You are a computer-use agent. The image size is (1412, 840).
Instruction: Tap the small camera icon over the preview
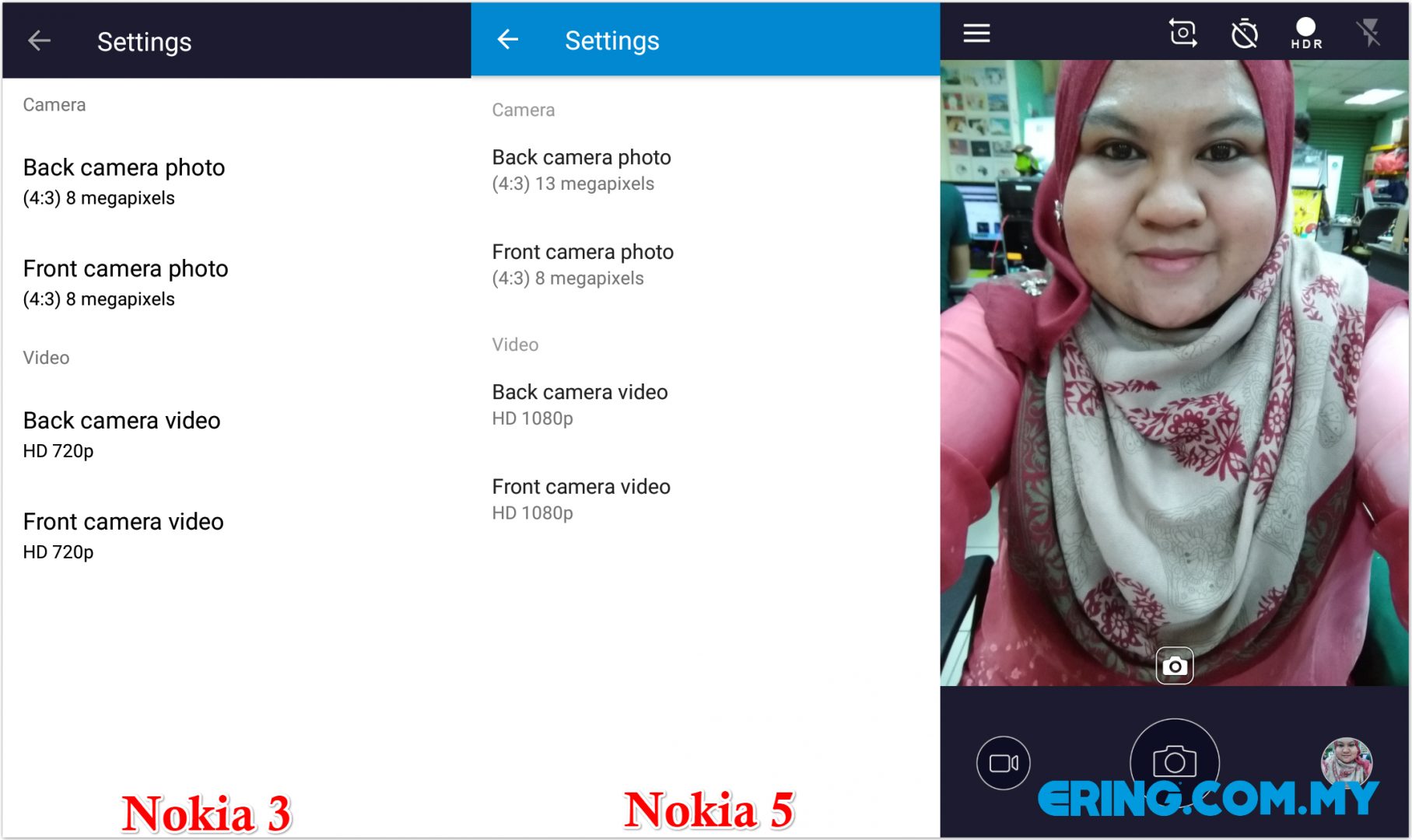pyautogui.click(x=1175, y=666)
